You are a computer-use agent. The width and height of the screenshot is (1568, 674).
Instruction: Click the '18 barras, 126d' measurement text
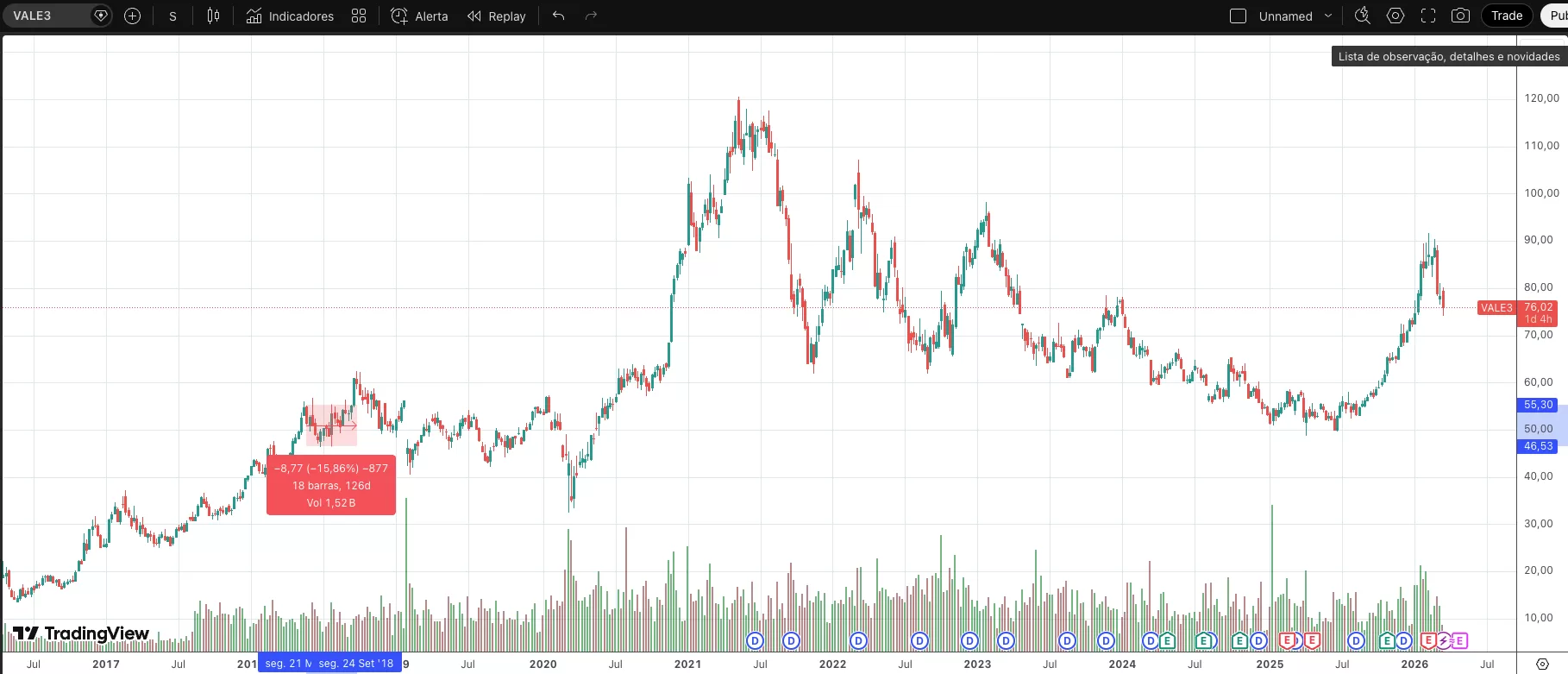point(331,486)
